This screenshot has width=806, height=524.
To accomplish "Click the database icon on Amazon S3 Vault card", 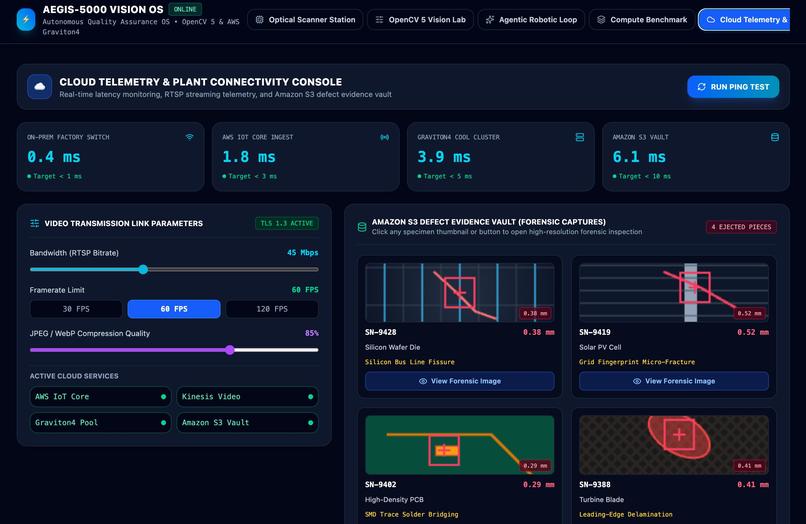I will tap(775, 137).
